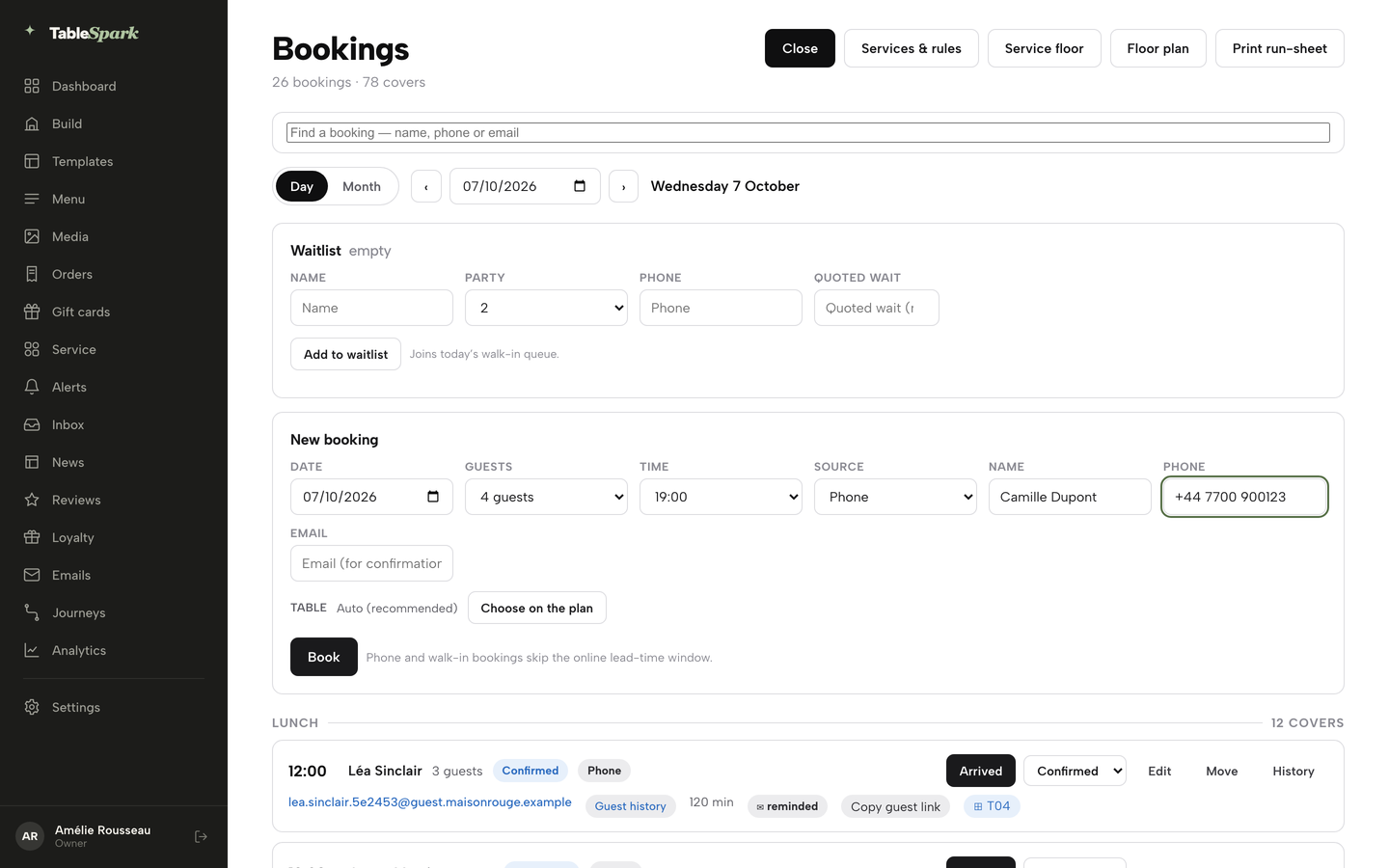This screenshot has height=868, width=1389.
Task: Open the Service floor view
Action: [1044, 48]
